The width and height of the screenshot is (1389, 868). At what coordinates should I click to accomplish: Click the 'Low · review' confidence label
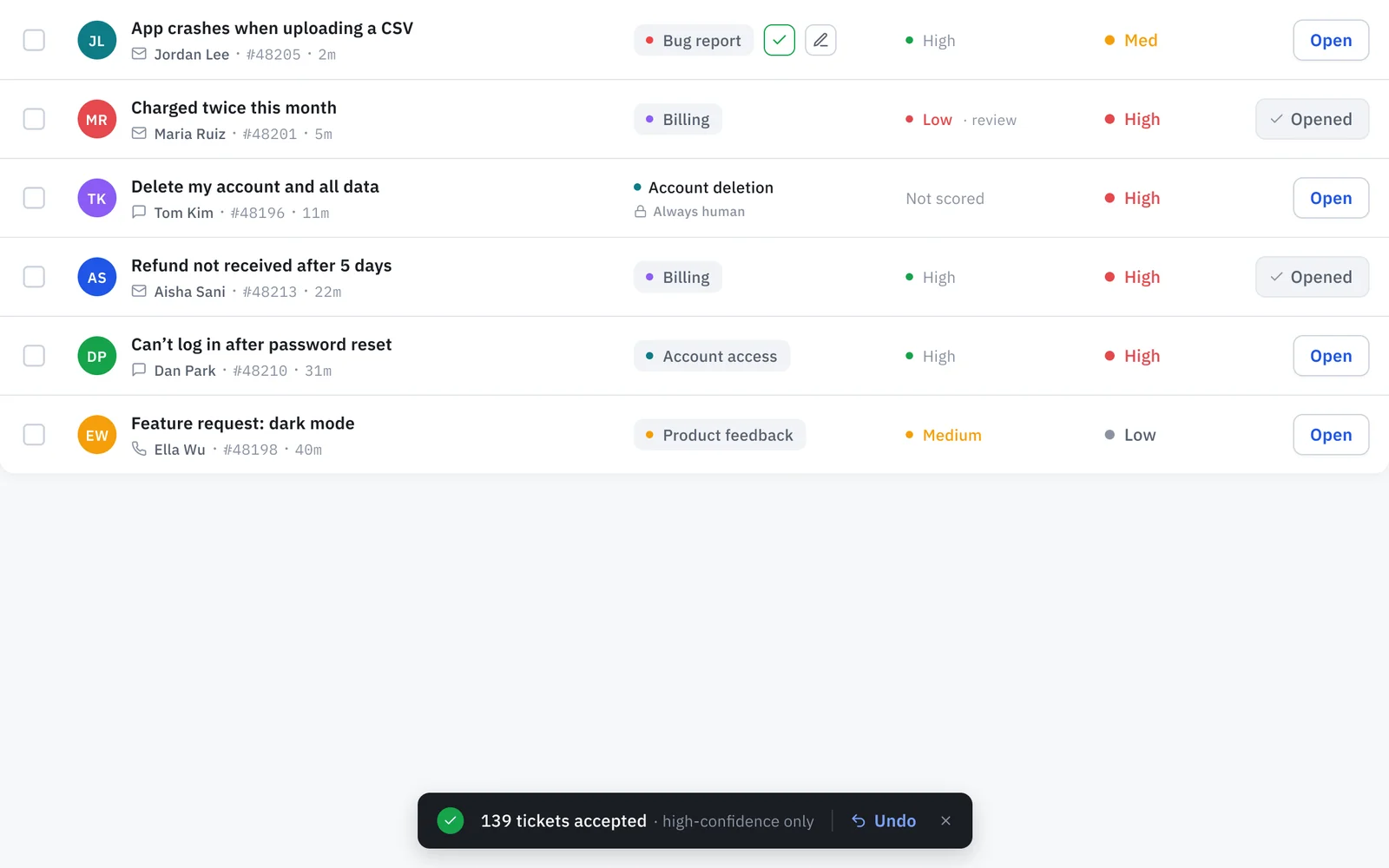[x=960, y=120]
